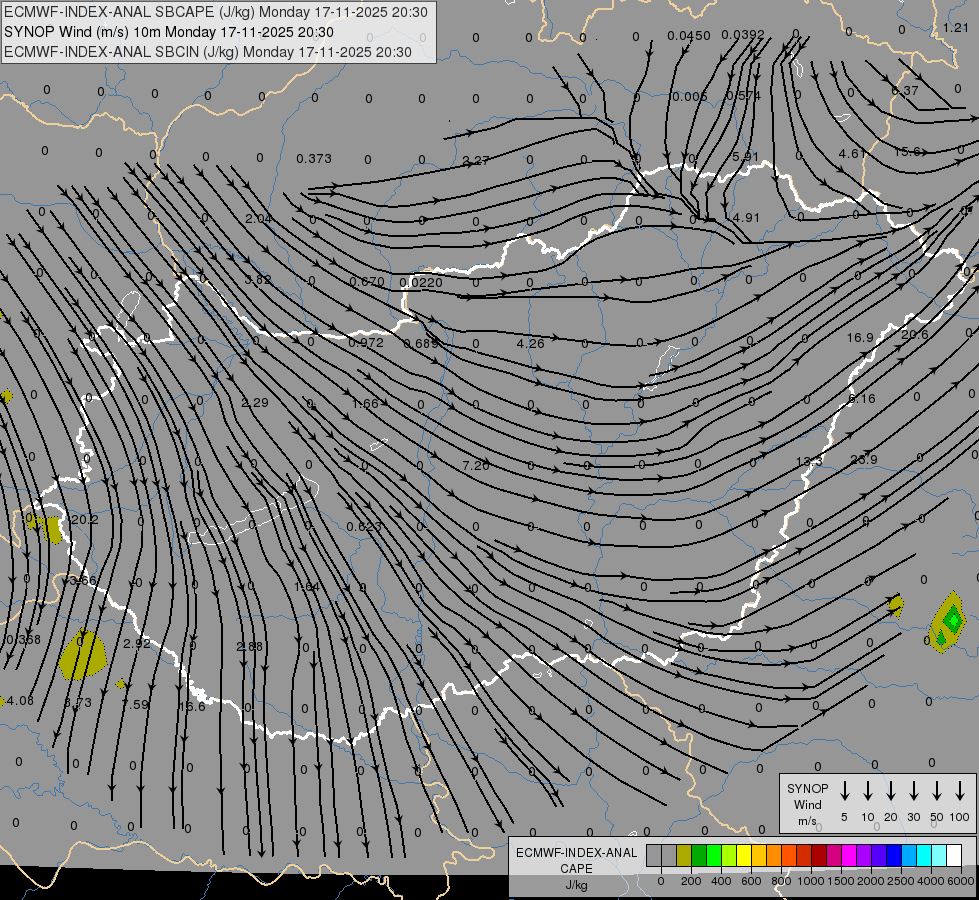
Task: Click the CAPE value 0.972
Action: (x=366, y=342)
